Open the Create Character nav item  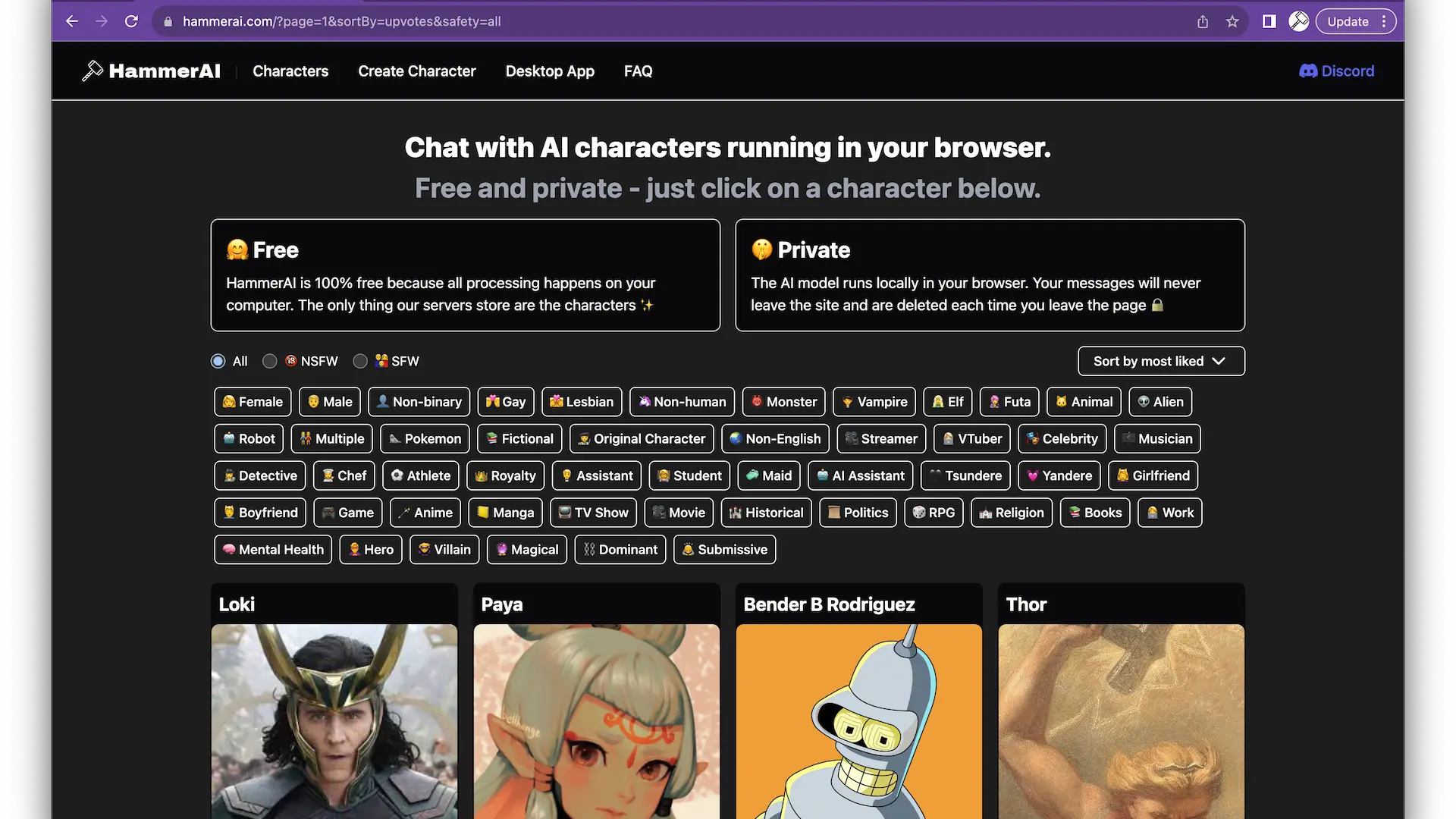(x=416, y=71)
